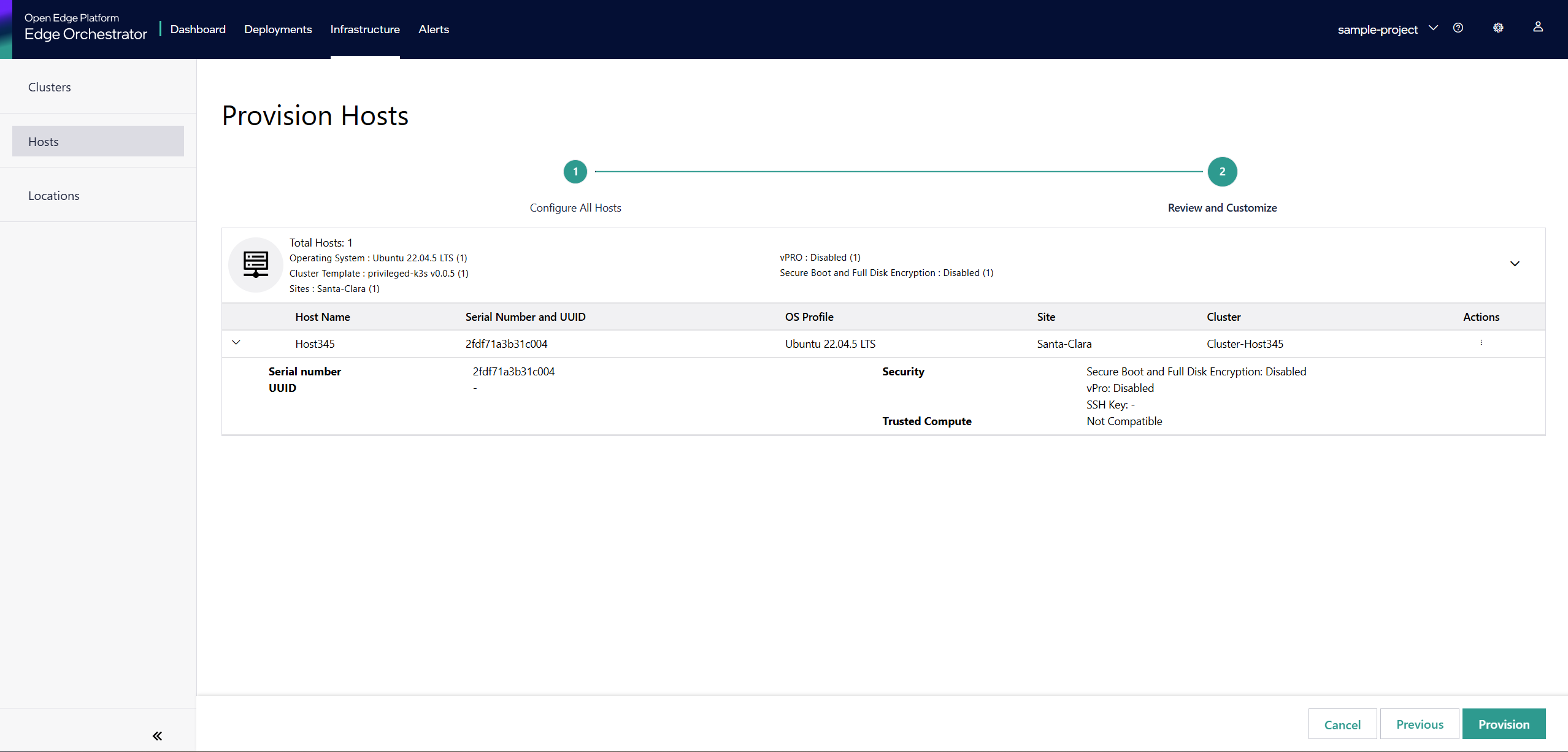Open Host345 row actions menu
The image size is (1568, 752).
pyautogui.click(x=1481, y=343)
